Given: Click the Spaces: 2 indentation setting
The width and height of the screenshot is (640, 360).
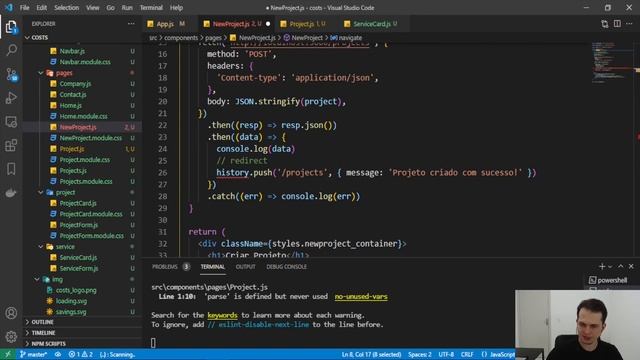Looking at the screenshot, I should pos(420,354).
